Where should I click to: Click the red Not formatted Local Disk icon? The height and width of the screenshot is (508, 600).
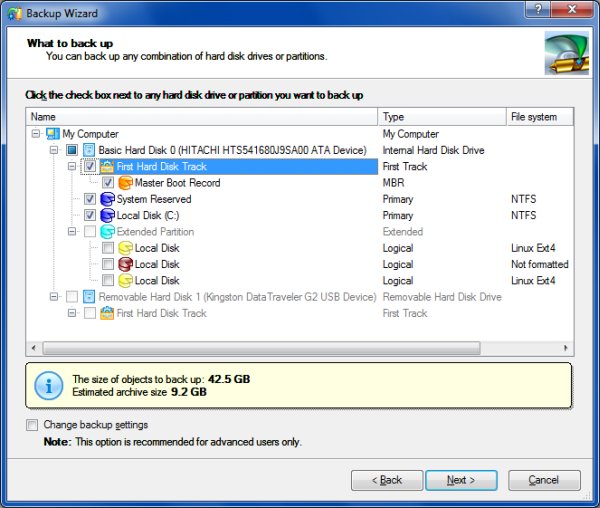(125, 264)
